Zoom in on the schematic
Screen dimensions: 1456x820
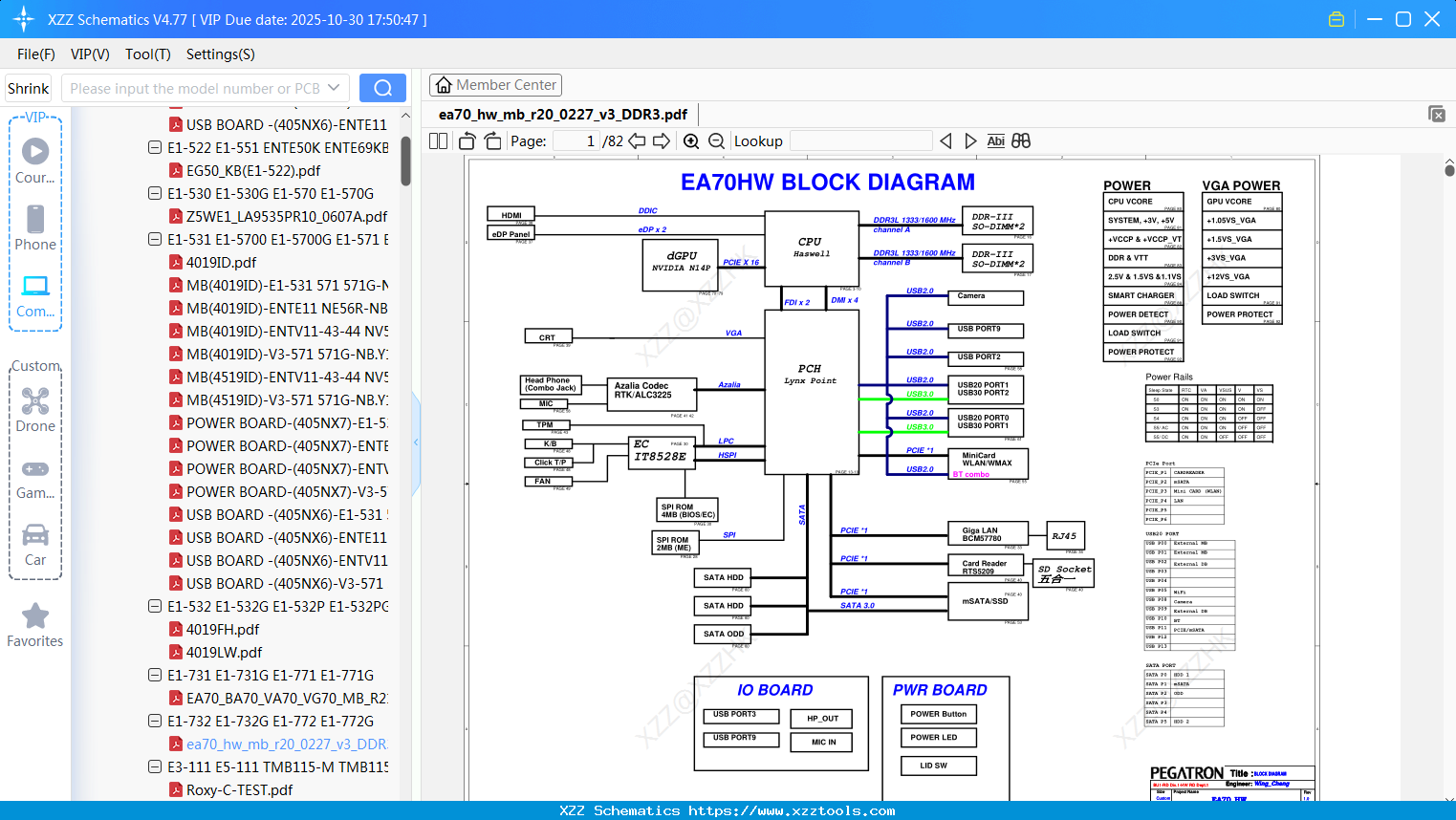tap(691, 140)
